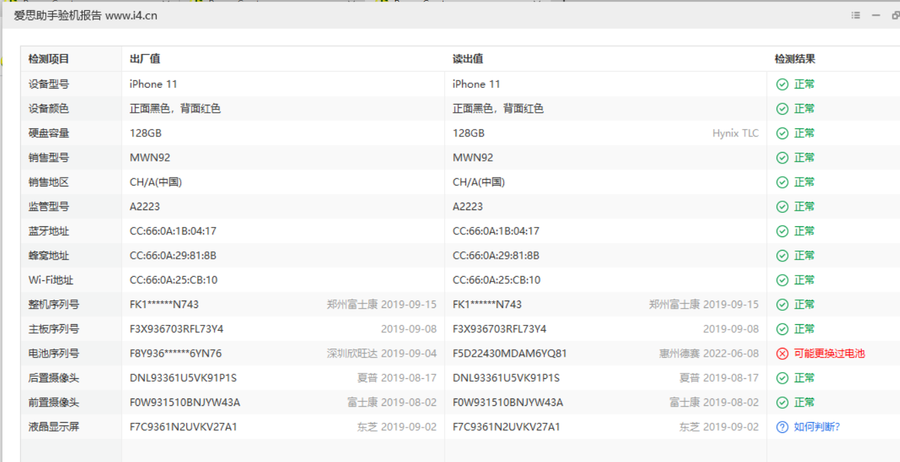Select the Wi-Fi地址 row label
The width and height of the screenshot is (900, 462).
point(51,280)
